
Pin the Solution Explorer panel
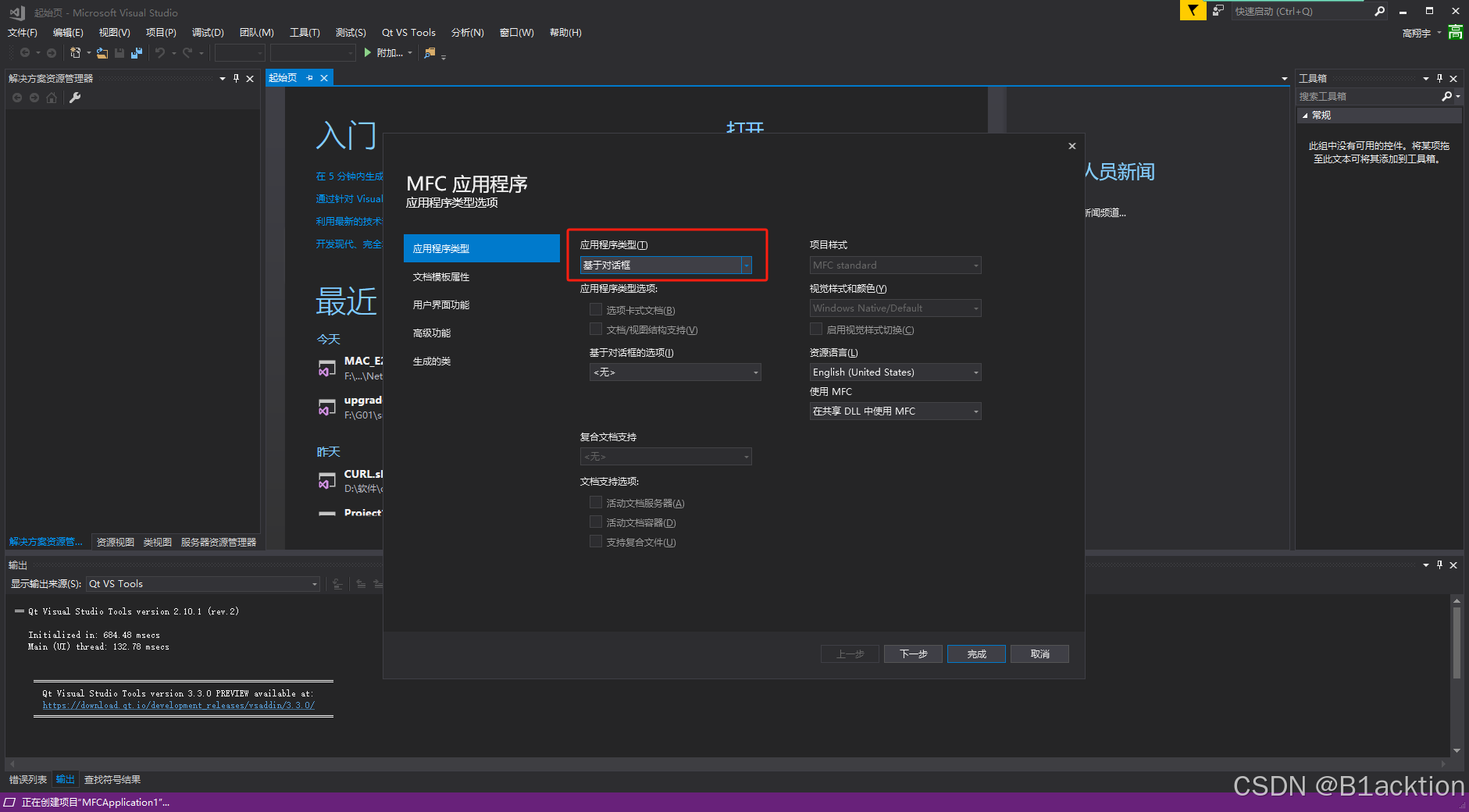tap(236, 78)
